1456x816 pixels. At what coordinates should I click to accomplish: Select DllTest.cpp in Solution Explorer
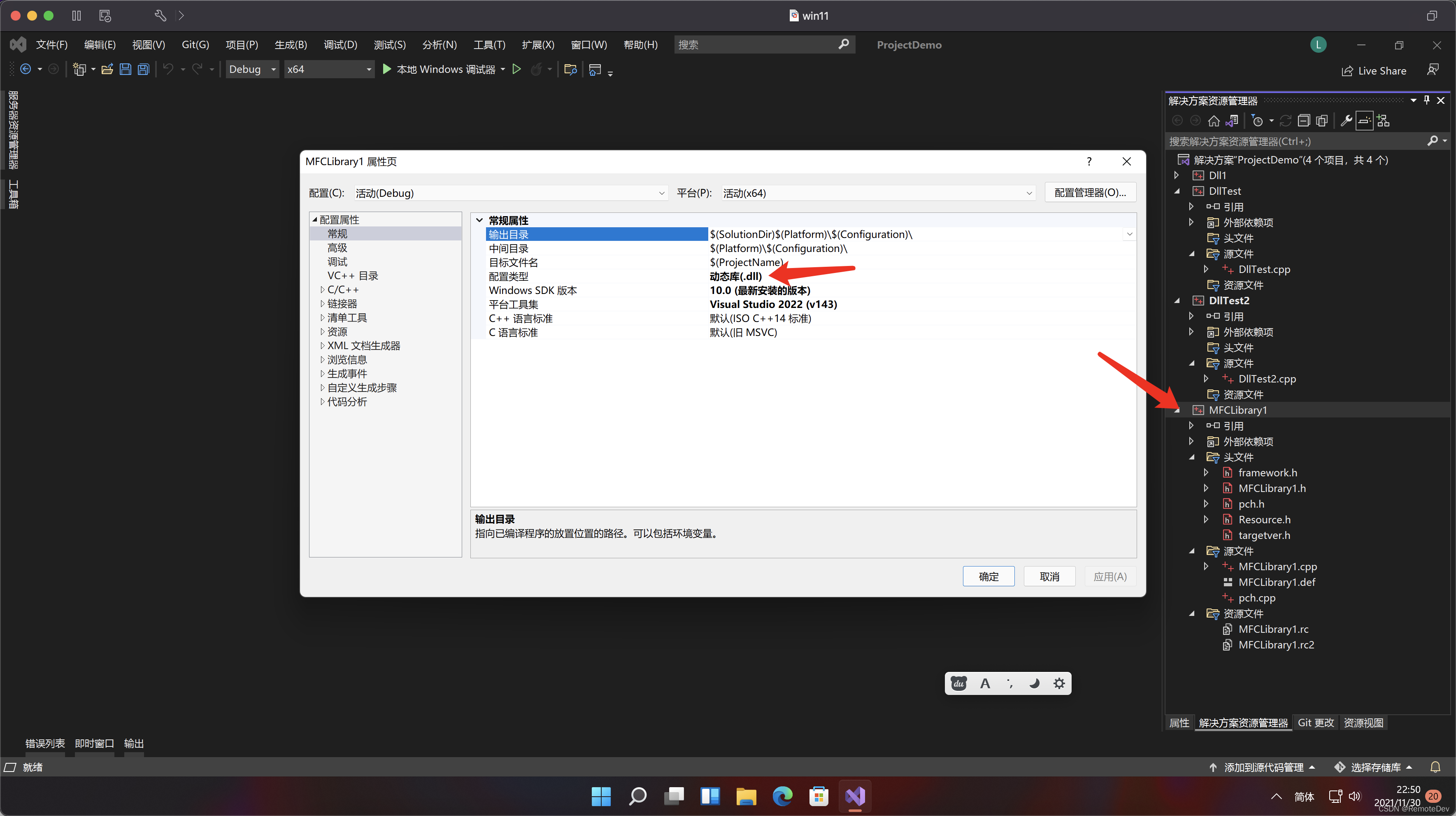pos(1264,269)
